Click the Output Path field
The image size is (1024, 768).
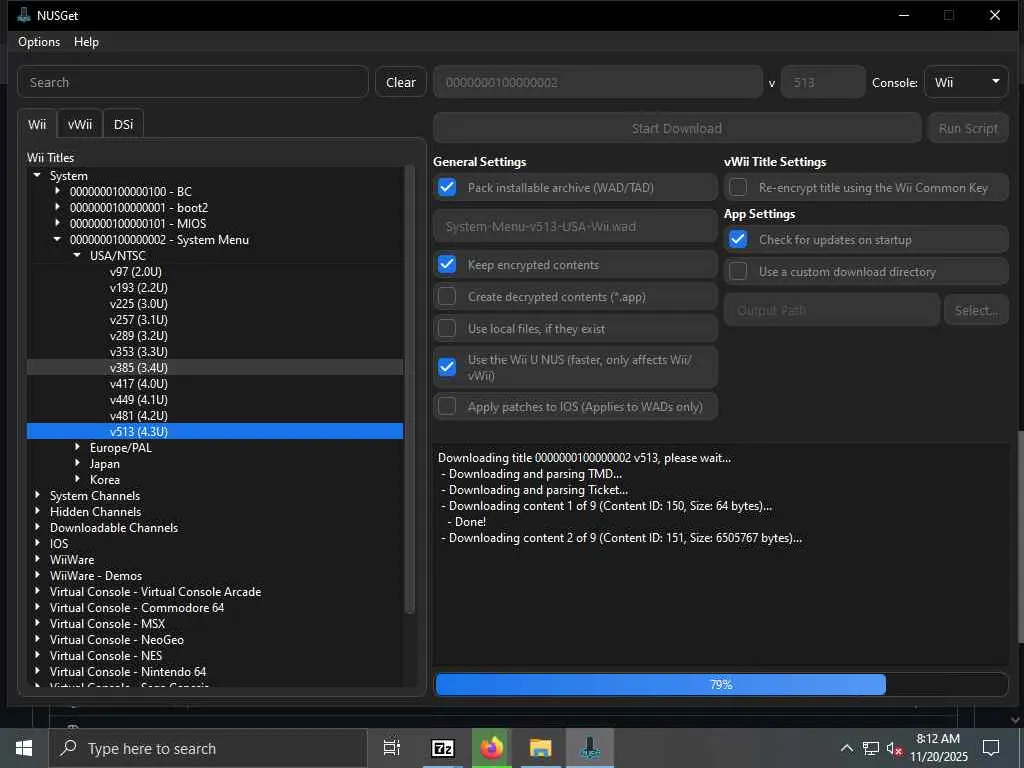(831, 310)
